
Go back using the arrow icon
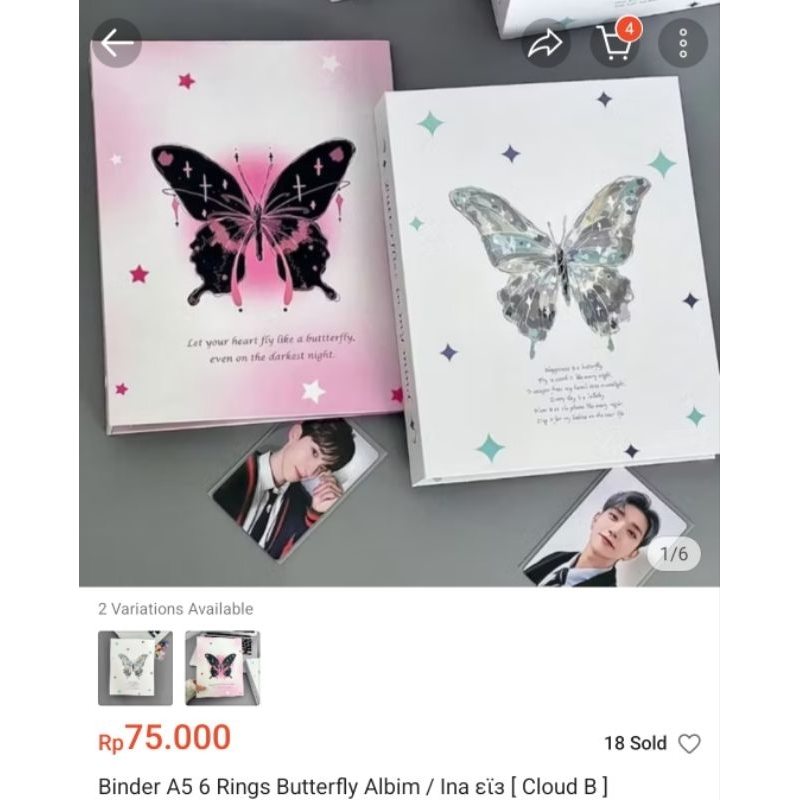117,43
